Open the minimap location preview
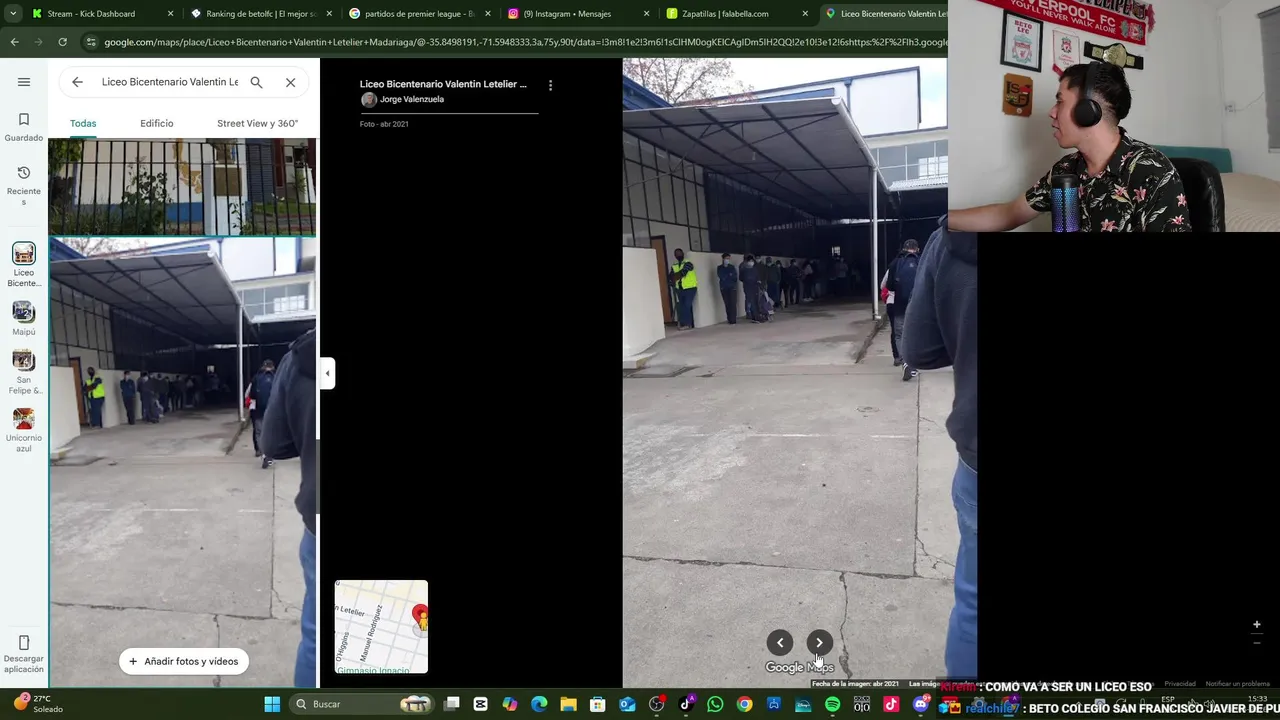 click(x=381, y=627)
